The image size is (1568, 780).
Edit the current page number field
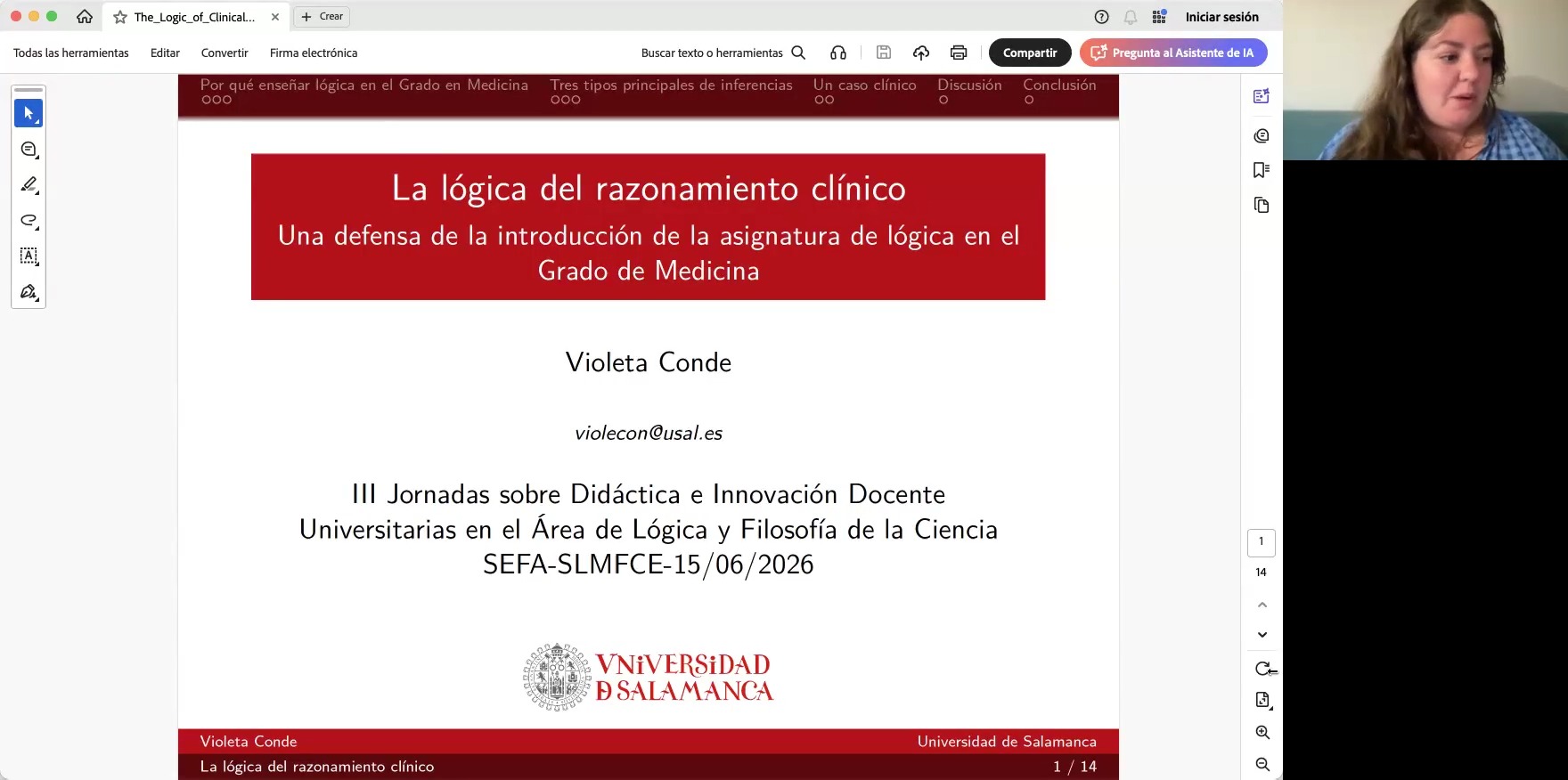click(1262, 542)
